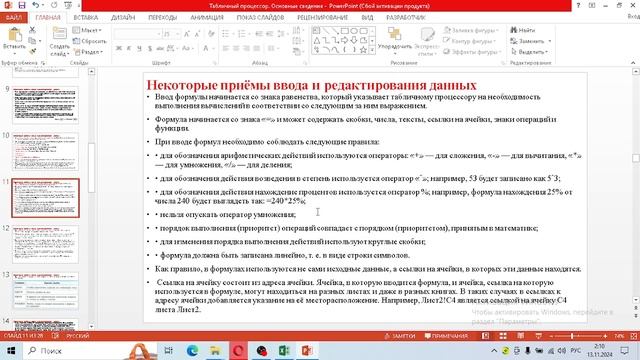The width and height of the screenshot is (640, 360).
Task: Click the Cut scissors icon
Action: tap(32, 30)
